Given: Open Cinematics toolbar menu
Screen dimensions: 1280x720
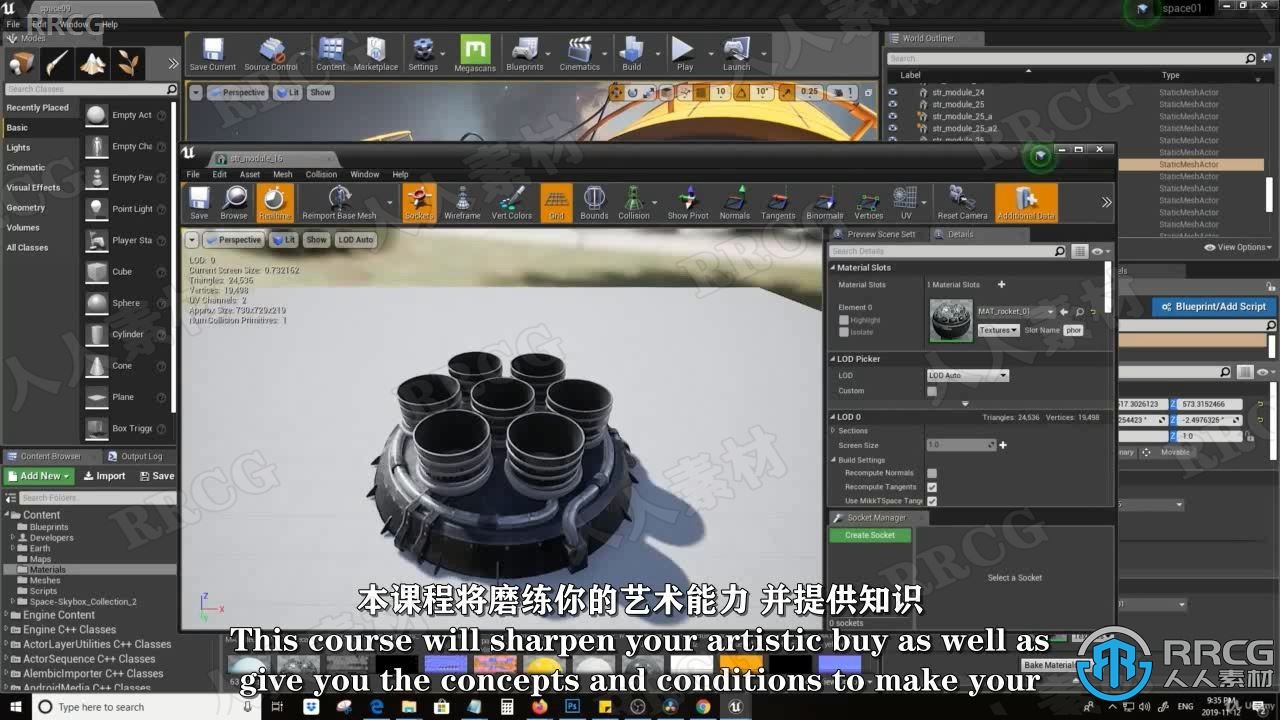Looking at the screenshot, I should 579,54.
